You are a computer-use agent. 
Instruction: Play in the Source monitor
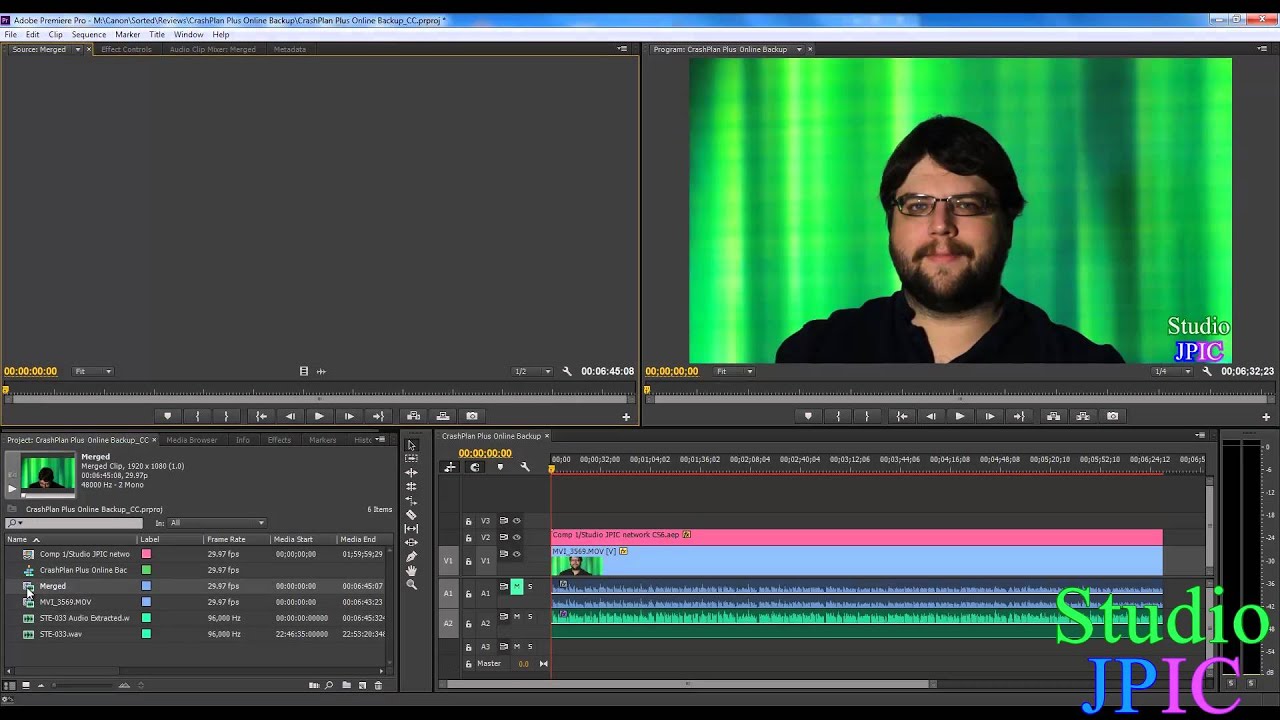(319, 416)
